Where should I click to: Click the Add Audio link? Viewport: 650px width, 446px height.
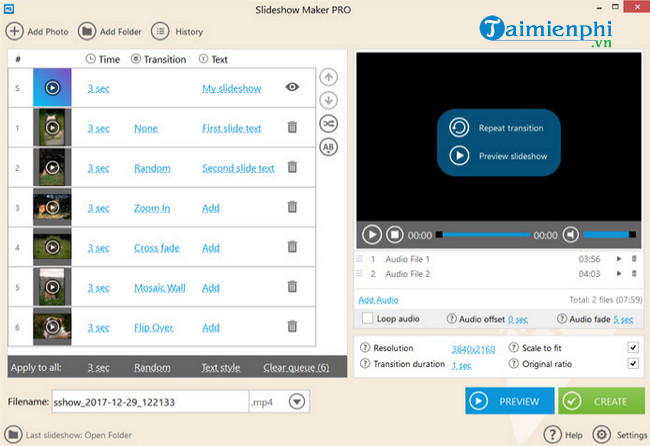point(378,300)
